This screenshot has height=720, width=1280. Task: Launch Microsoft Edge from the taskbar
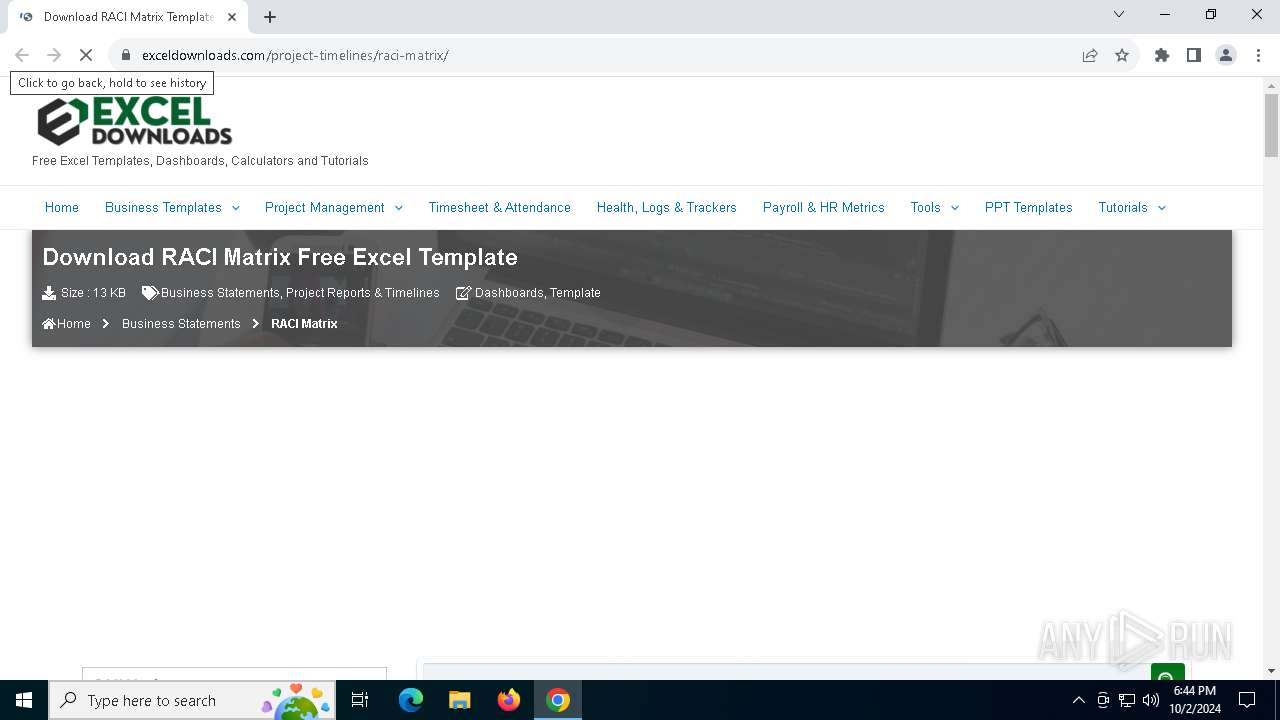[x=411, y=700]
